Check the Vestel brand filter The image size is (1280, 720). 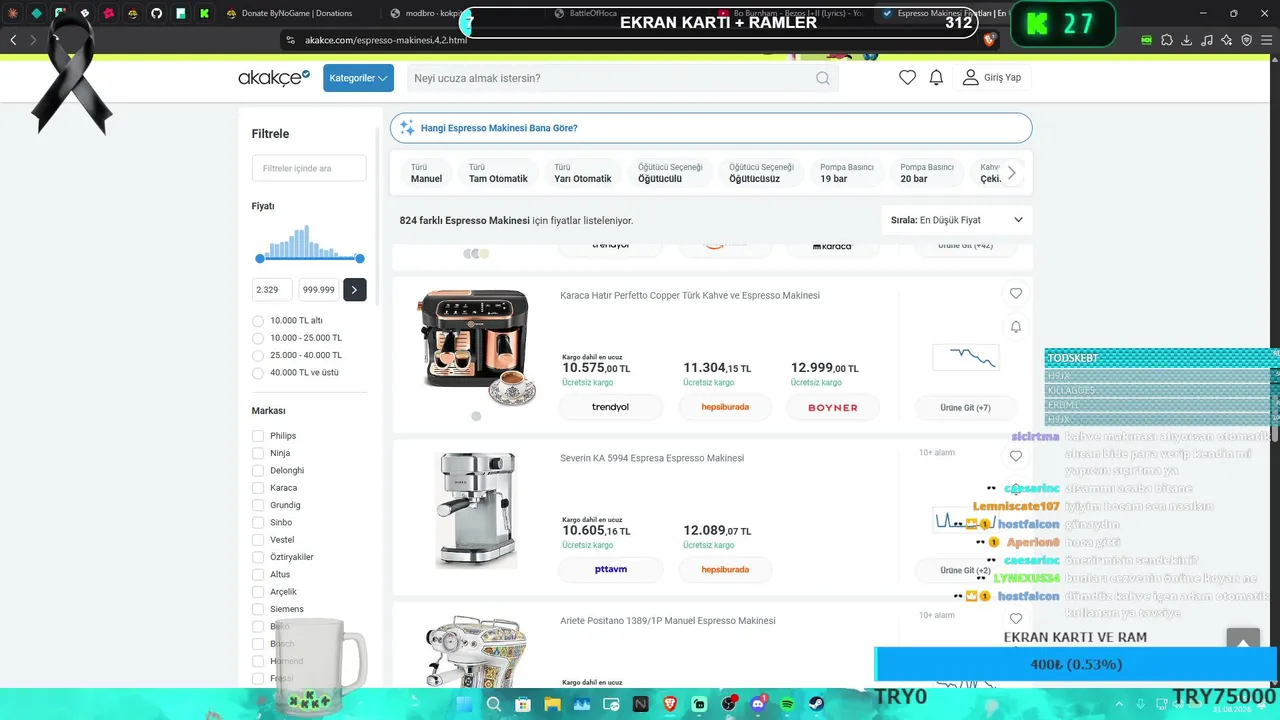(x=258, y=540)
